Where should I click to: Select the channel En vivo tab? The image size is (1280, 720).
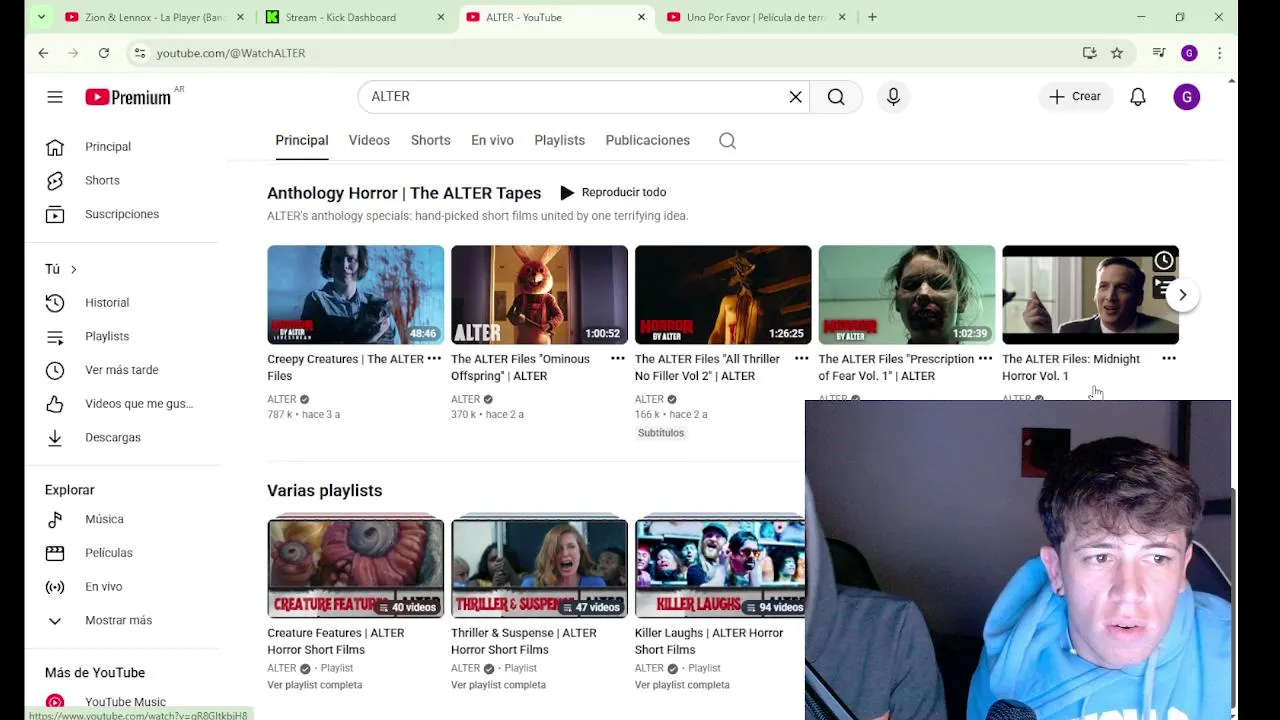[492, 141]
